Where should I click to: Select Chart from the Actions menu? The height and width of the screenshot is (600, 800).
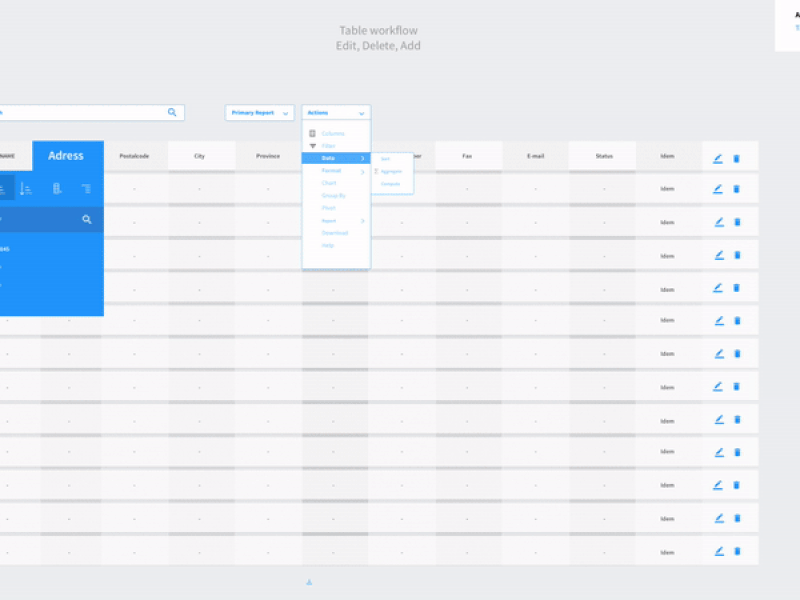coord(330,183)
